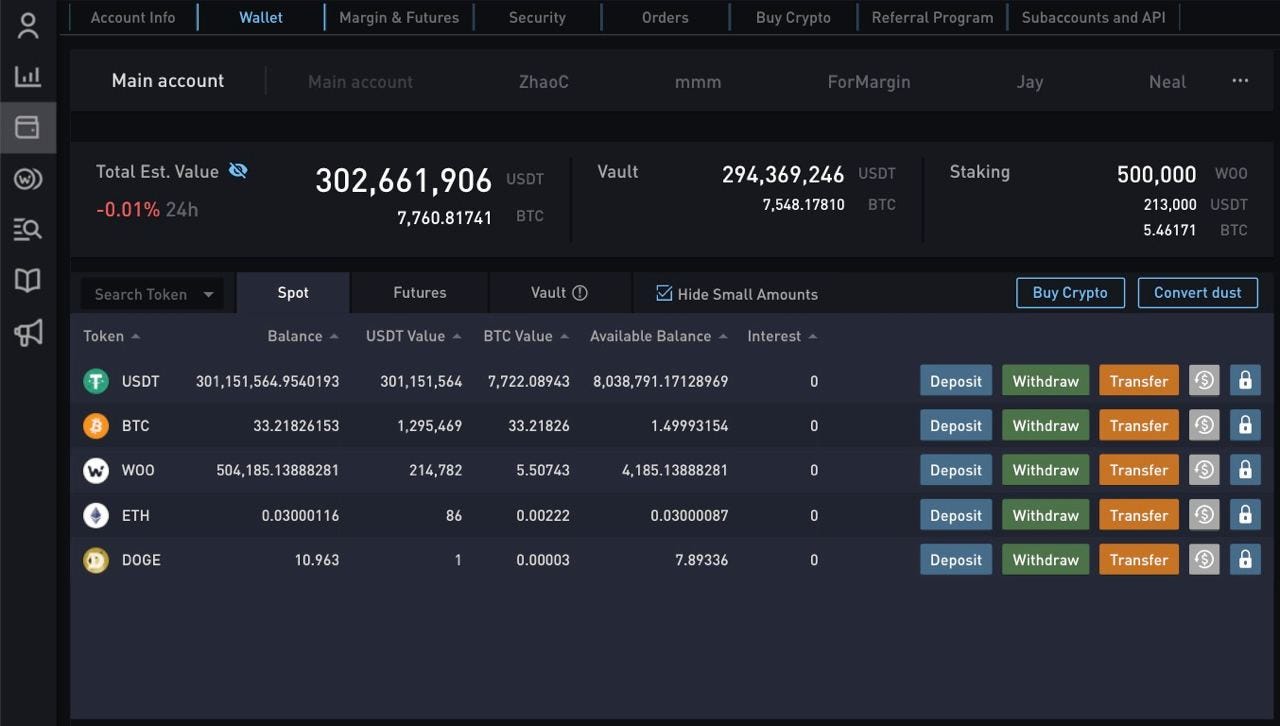Open the trading chart icon in sidebar
The image size is (1280, 726).
28,76
